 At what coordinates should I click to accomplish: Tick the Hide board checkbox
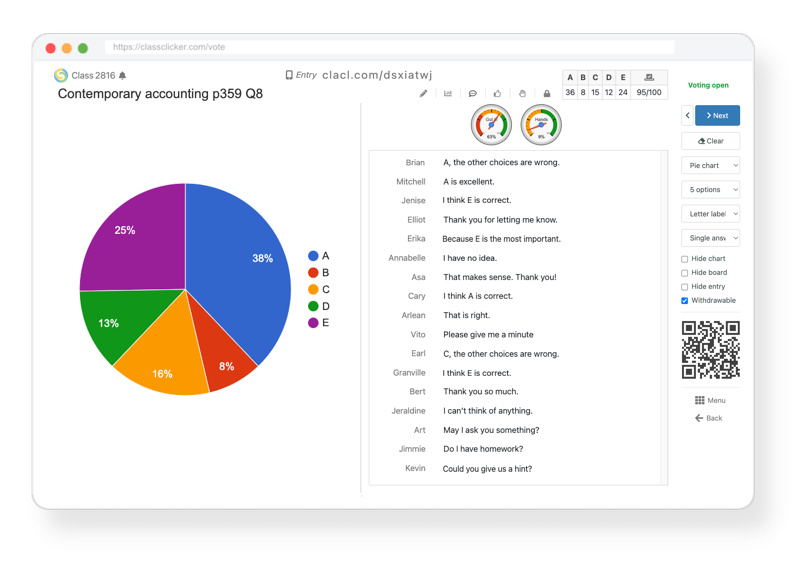click(x=684, y=273)
